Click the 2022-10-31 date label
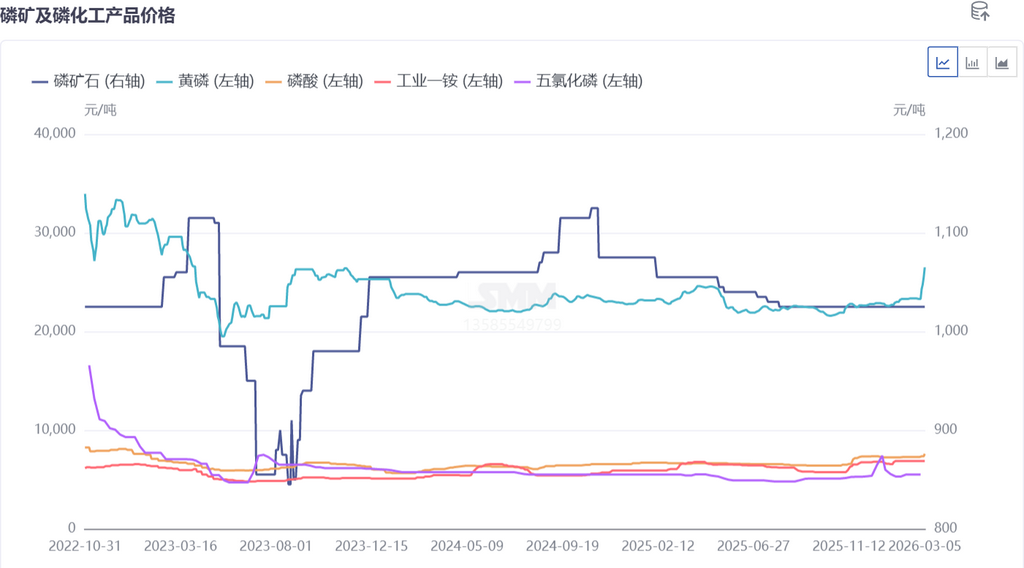The height and width of the screenshot is (568, 1024). point(85,547)
